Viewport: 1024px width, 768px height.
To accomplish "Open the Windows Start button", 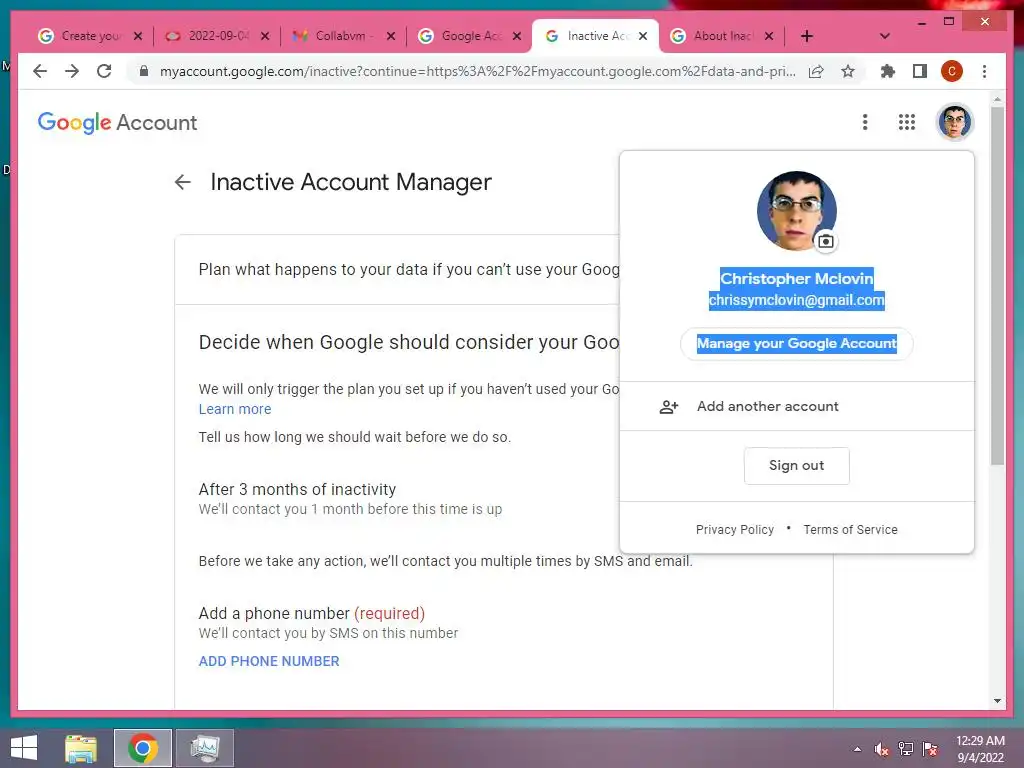I will 24,748.
